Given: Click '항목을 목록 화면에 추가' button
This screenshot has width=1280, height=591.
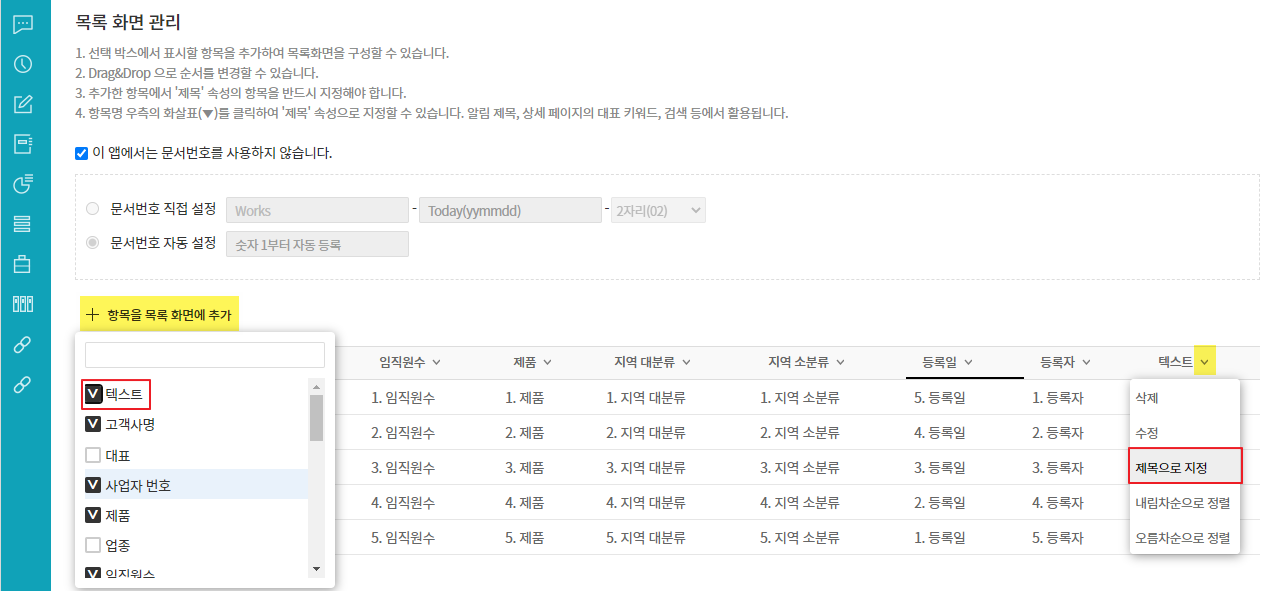Looking at the screenshot, I should pyautogui.click(x=159, y=314).
